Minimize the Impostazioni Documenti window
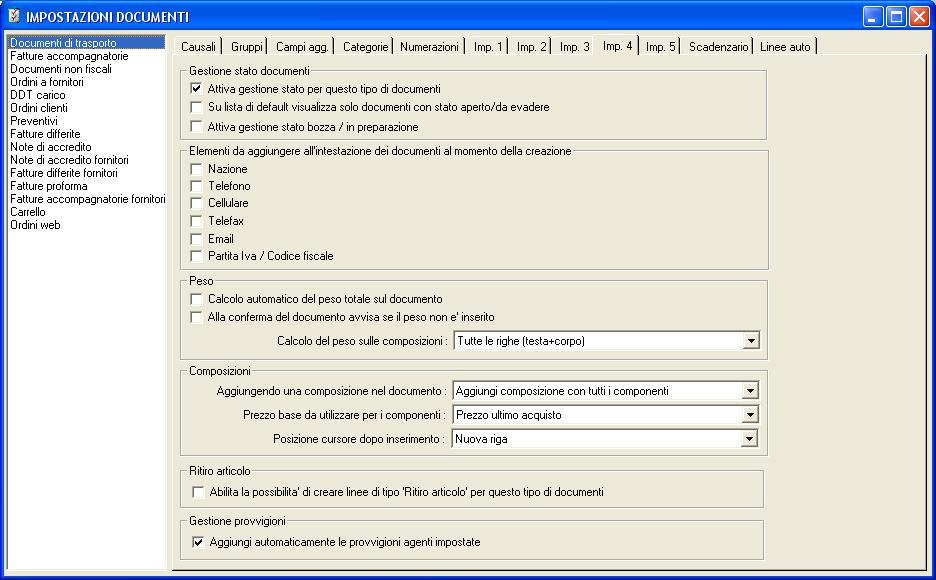The image size is (936, 580). point(873,17)
